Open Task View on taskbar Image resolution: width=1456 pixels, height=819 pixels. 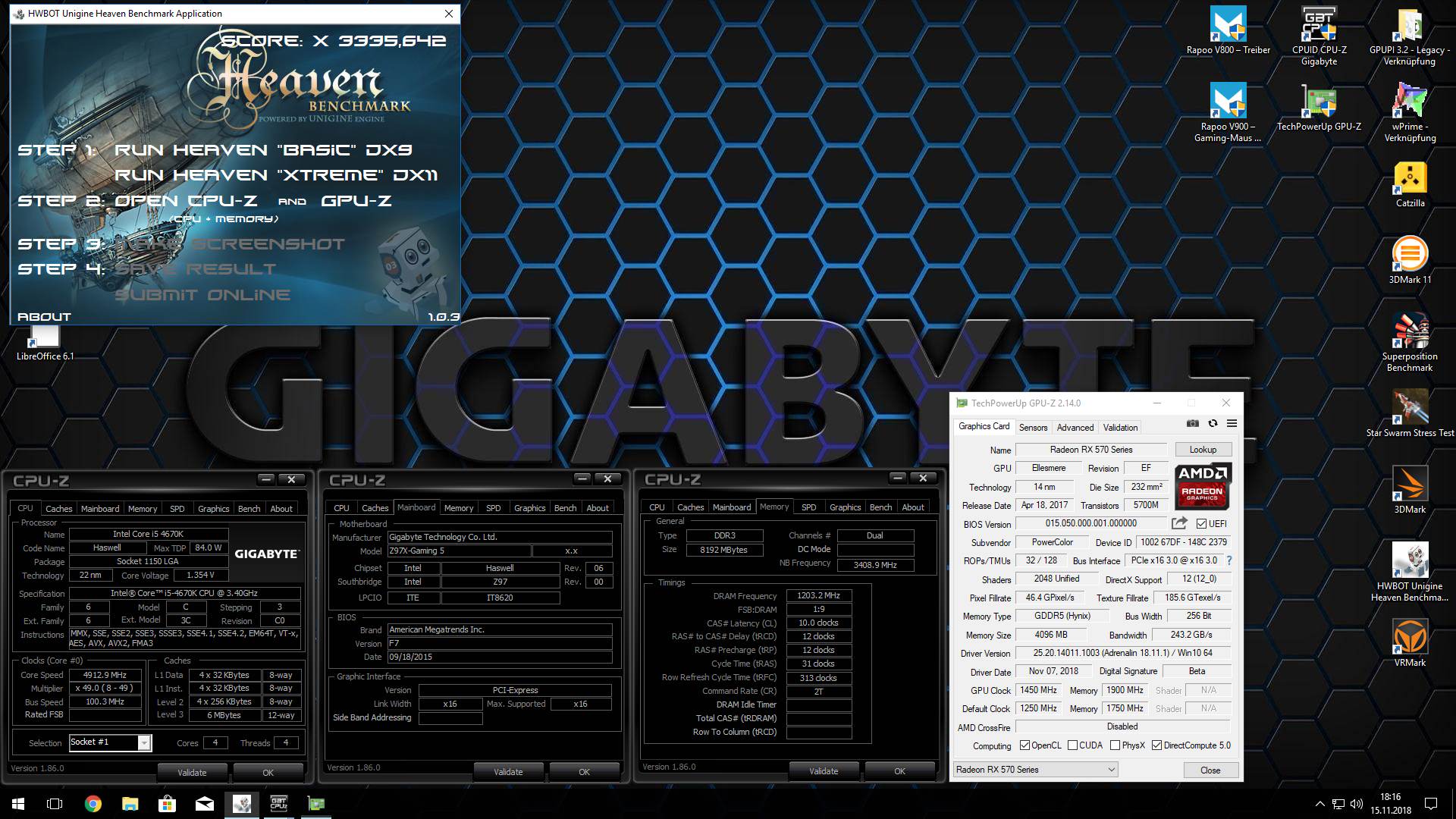(x=55, y=804)
